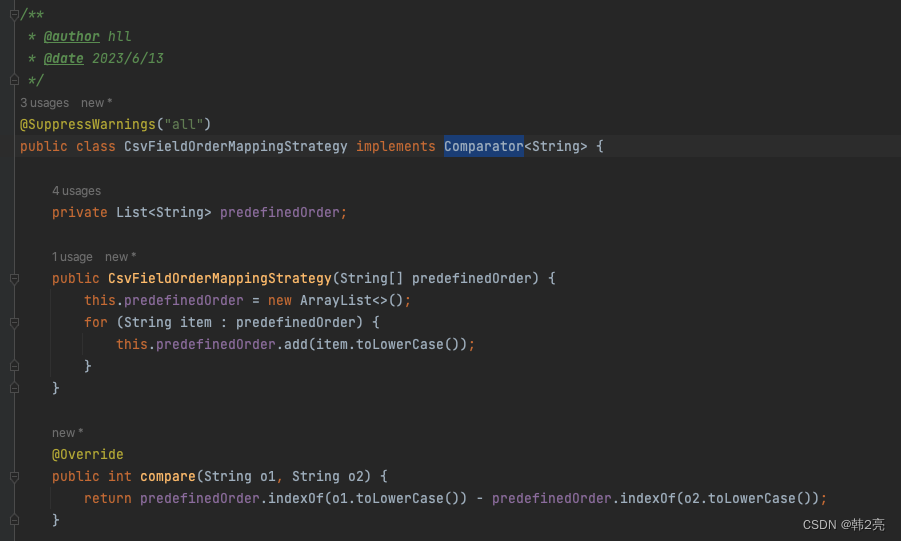This screenshot has width=901, height=541.
Task: Click the 'for' keyword in the loop
Action: tap(95, 323)
